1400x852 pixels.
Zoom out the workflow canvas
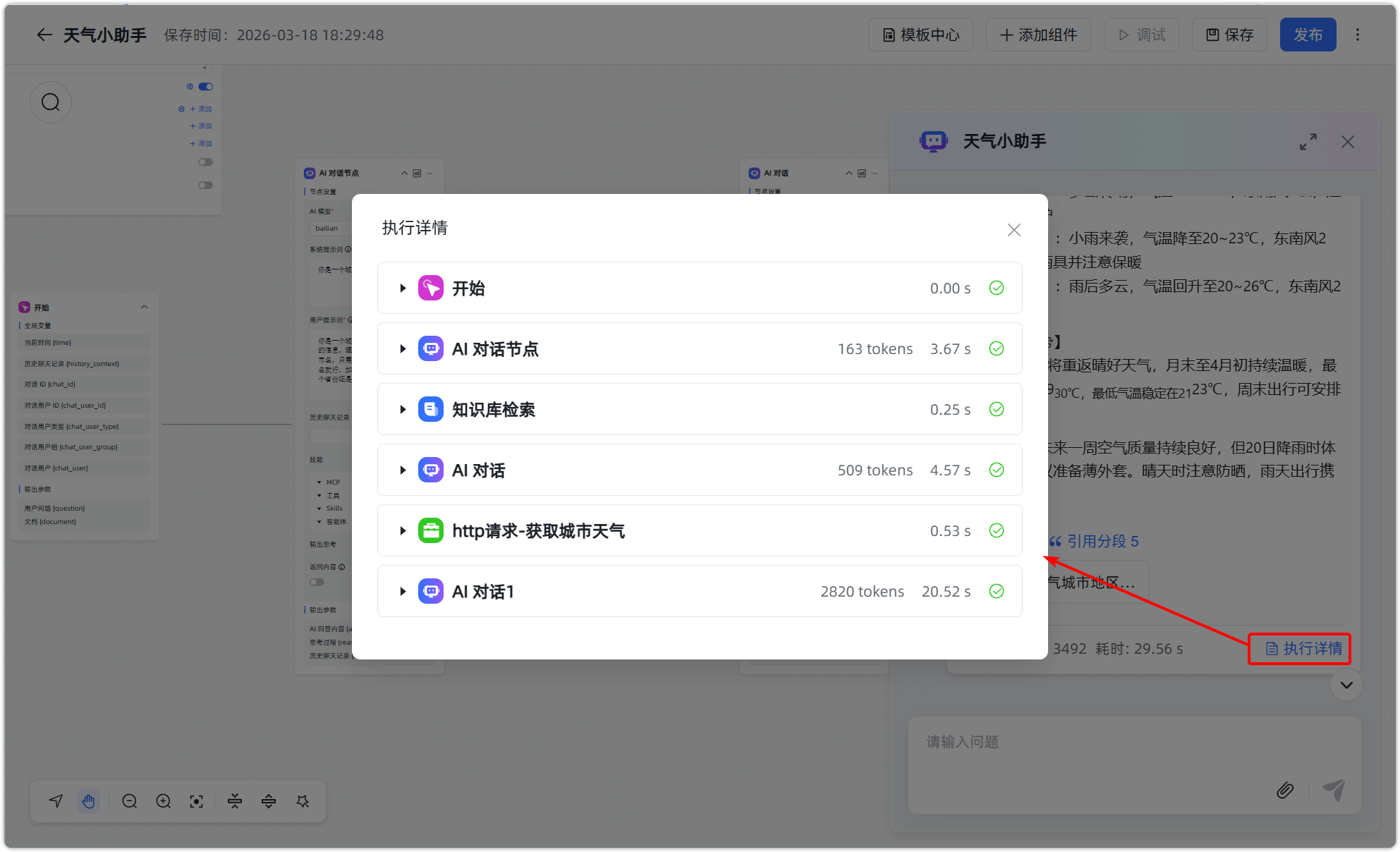click(x=130, y=801)
